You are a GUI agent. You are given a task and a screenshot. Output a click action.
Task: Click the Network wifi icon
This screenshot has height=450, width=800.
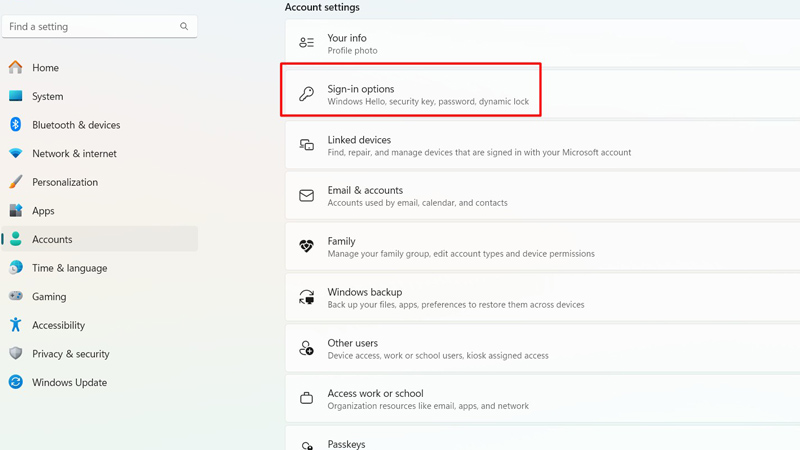[x=15, y=153]
